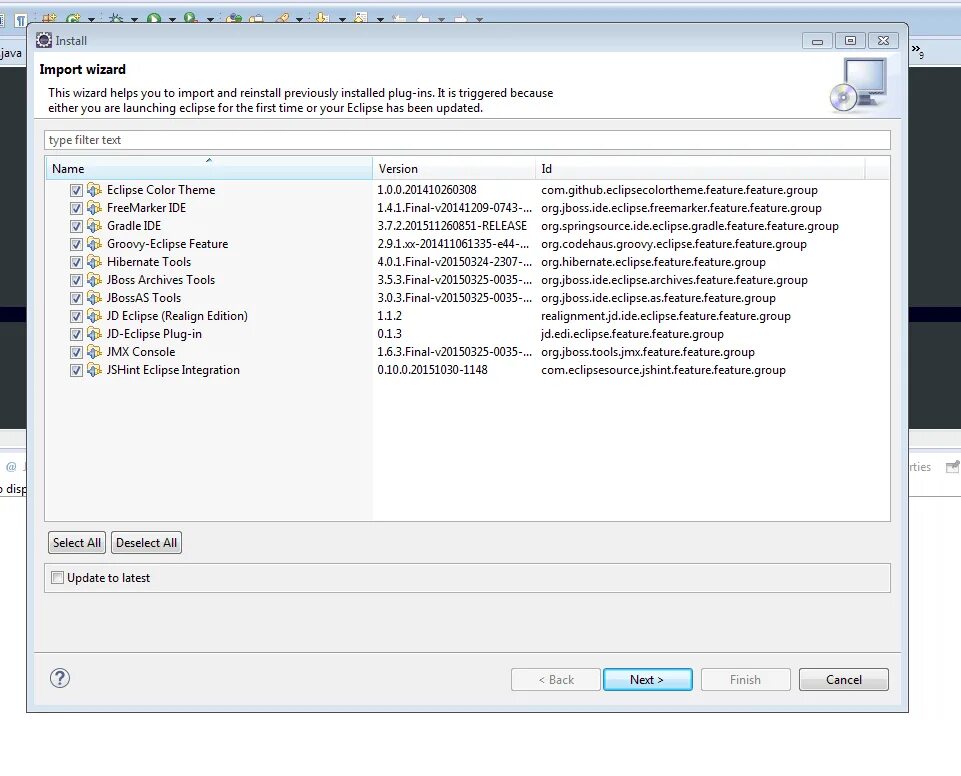Uncheck the JMX Console checkbox
This screenshot has height=776, width=961.
point(76,352)
